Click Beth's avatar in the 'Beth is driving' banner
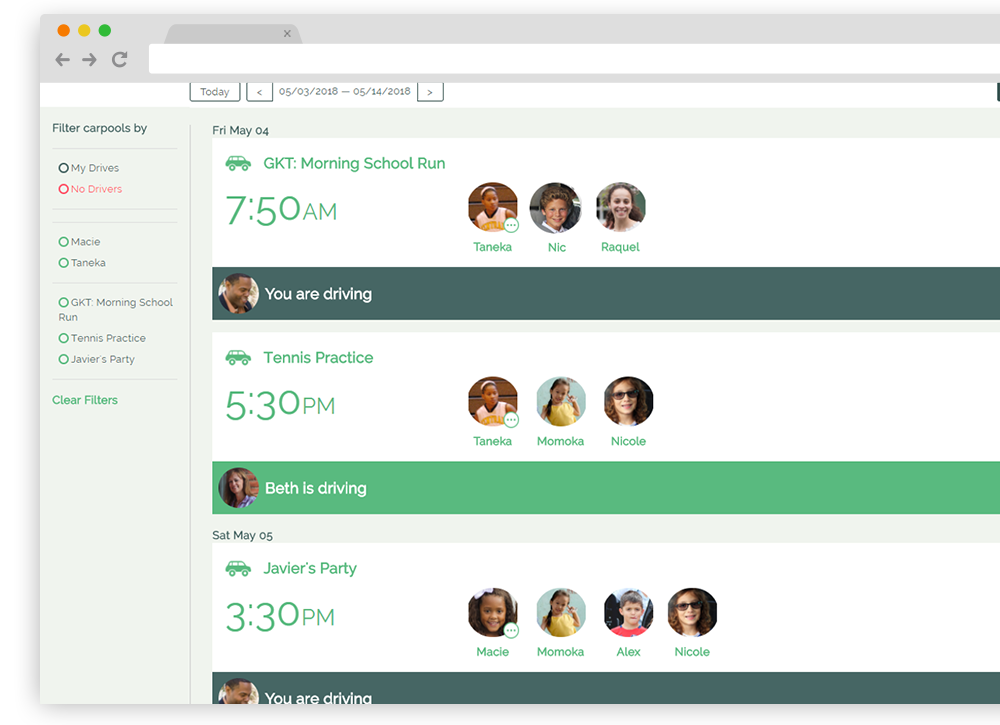The width and height of the screenshot is (1000, 725). [238, 488]
